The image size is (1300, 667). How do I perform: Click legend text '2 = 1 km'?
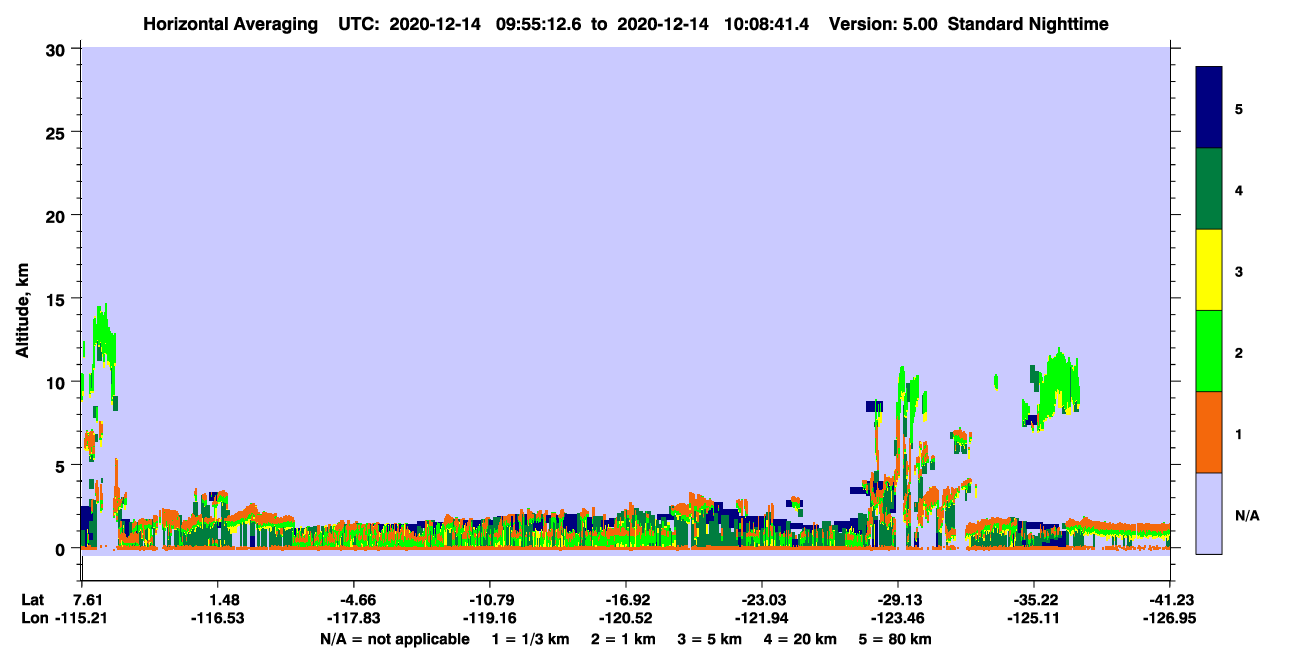[x=626, y=638]
